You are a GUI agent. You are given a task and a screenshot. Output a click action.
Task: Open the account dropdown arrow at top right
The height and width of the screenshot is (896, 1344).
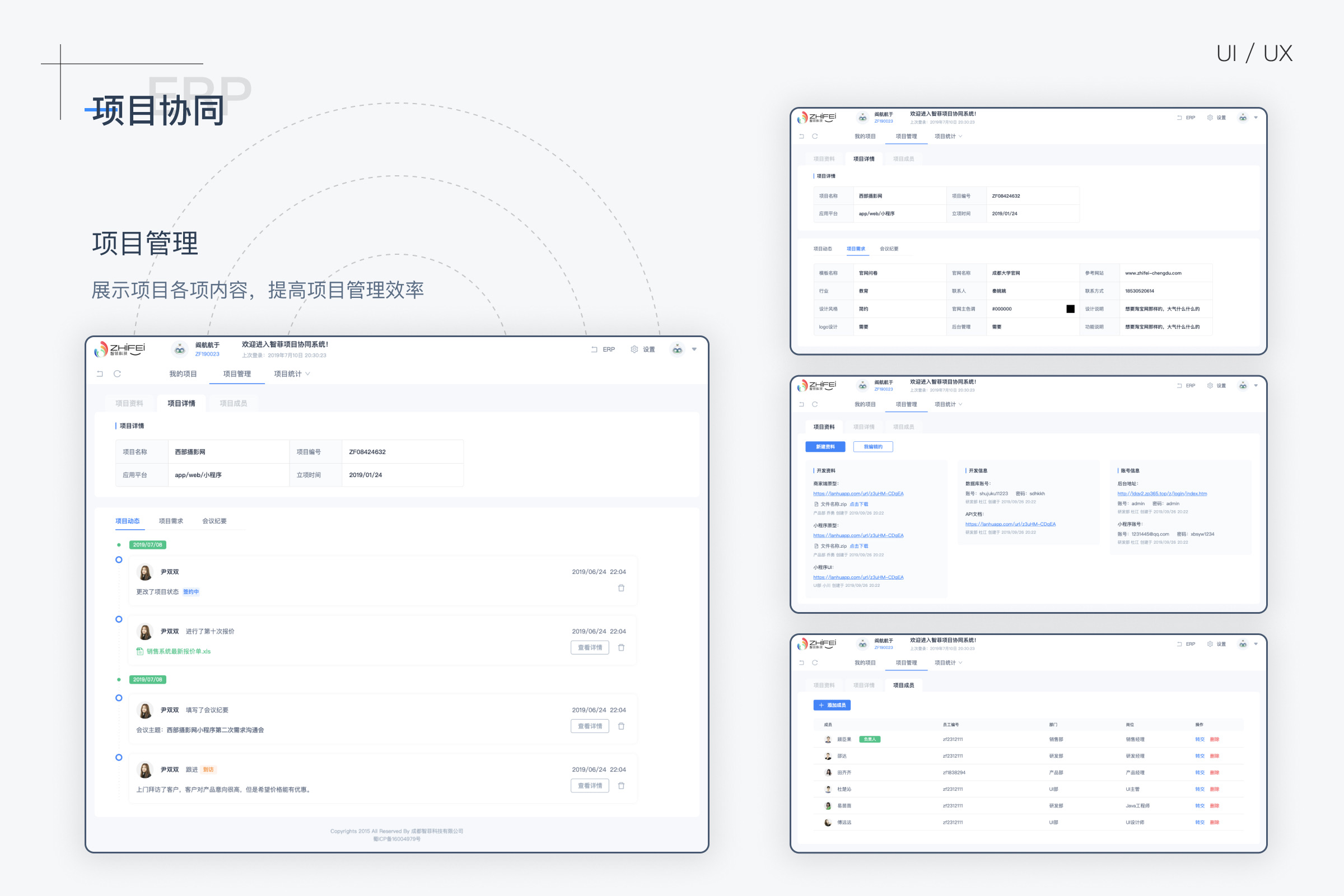[694, 349]
